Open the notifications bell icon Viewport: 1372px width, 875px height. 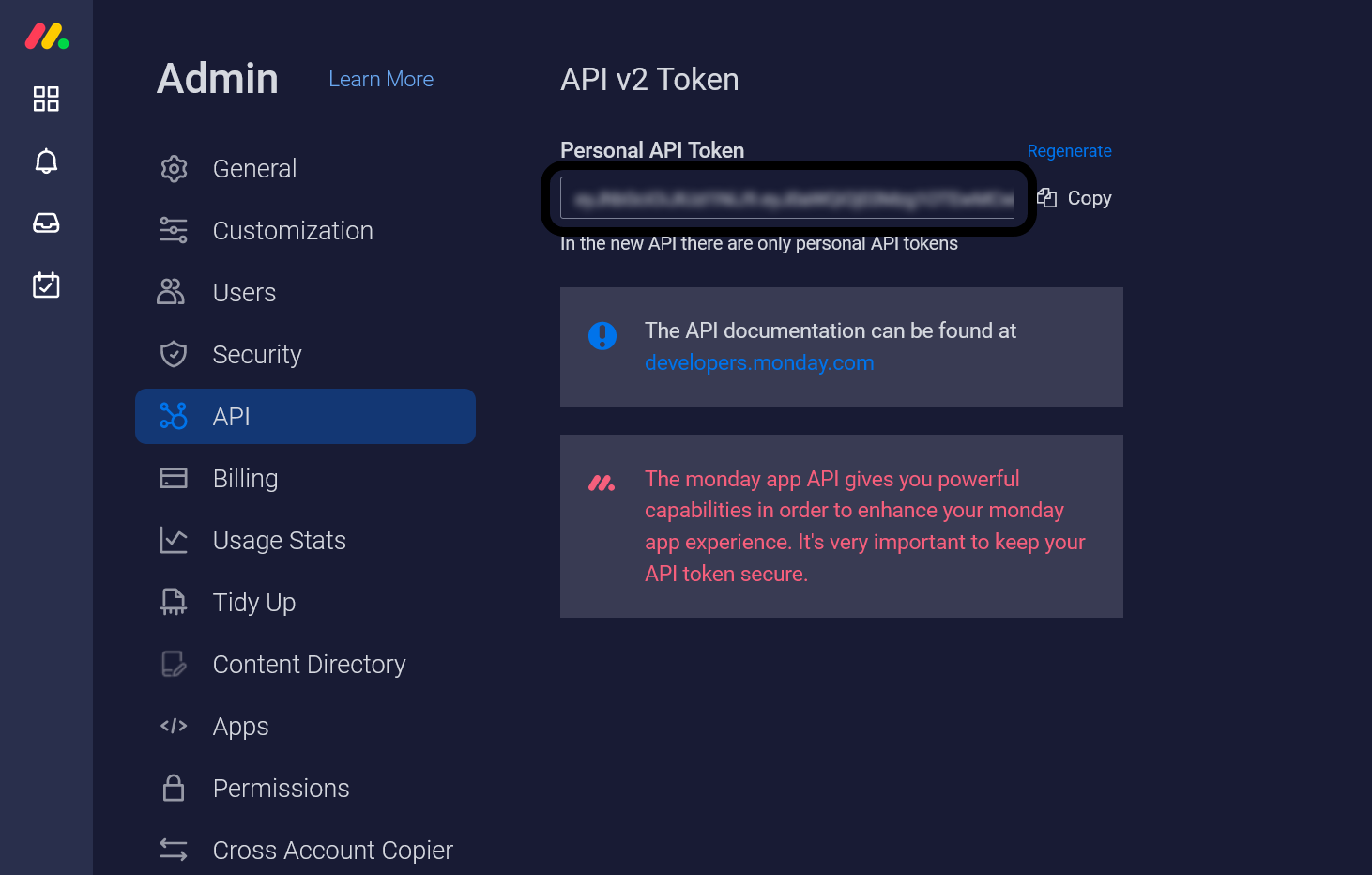point(46,161)
